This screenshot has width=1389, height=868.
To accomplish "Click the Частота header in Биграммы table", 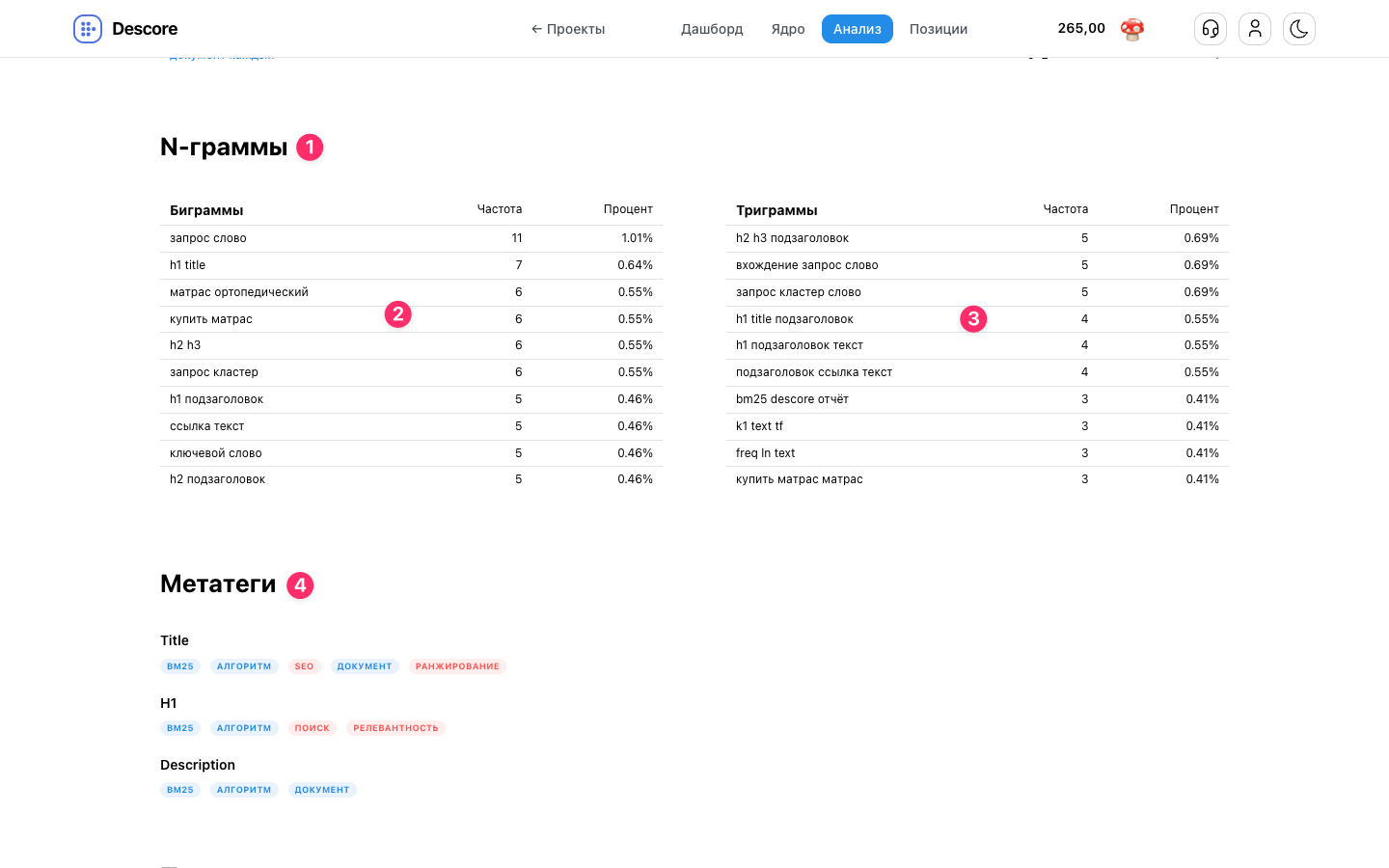I will coord(500,209).
